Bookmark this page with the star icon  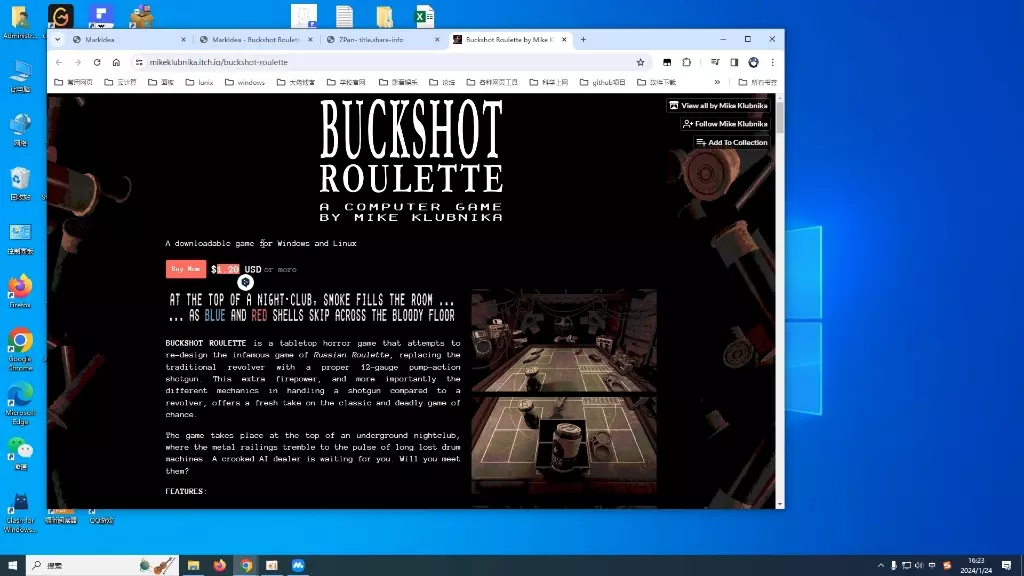click(640, 62)
